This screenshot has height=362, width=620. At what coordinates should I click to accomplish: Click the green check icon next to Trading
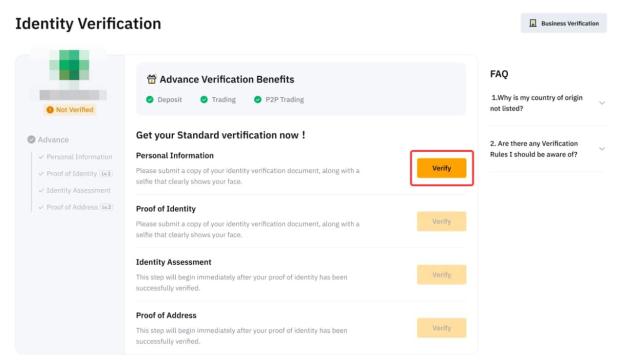coord(204,100)
